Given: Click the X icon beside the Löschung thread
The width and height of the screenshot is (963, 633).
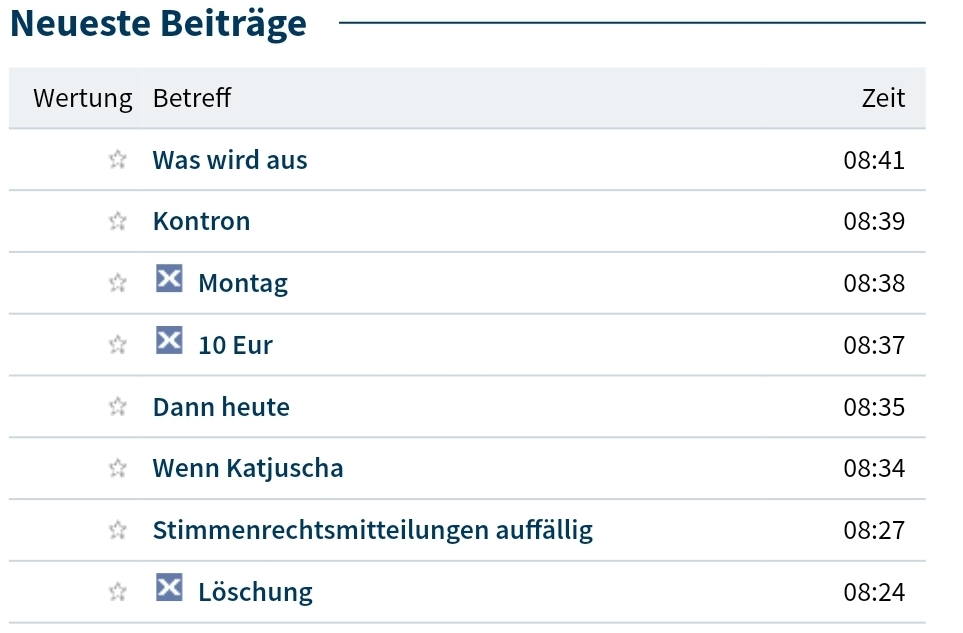Looking at the screenshot, I should (168, 591).
